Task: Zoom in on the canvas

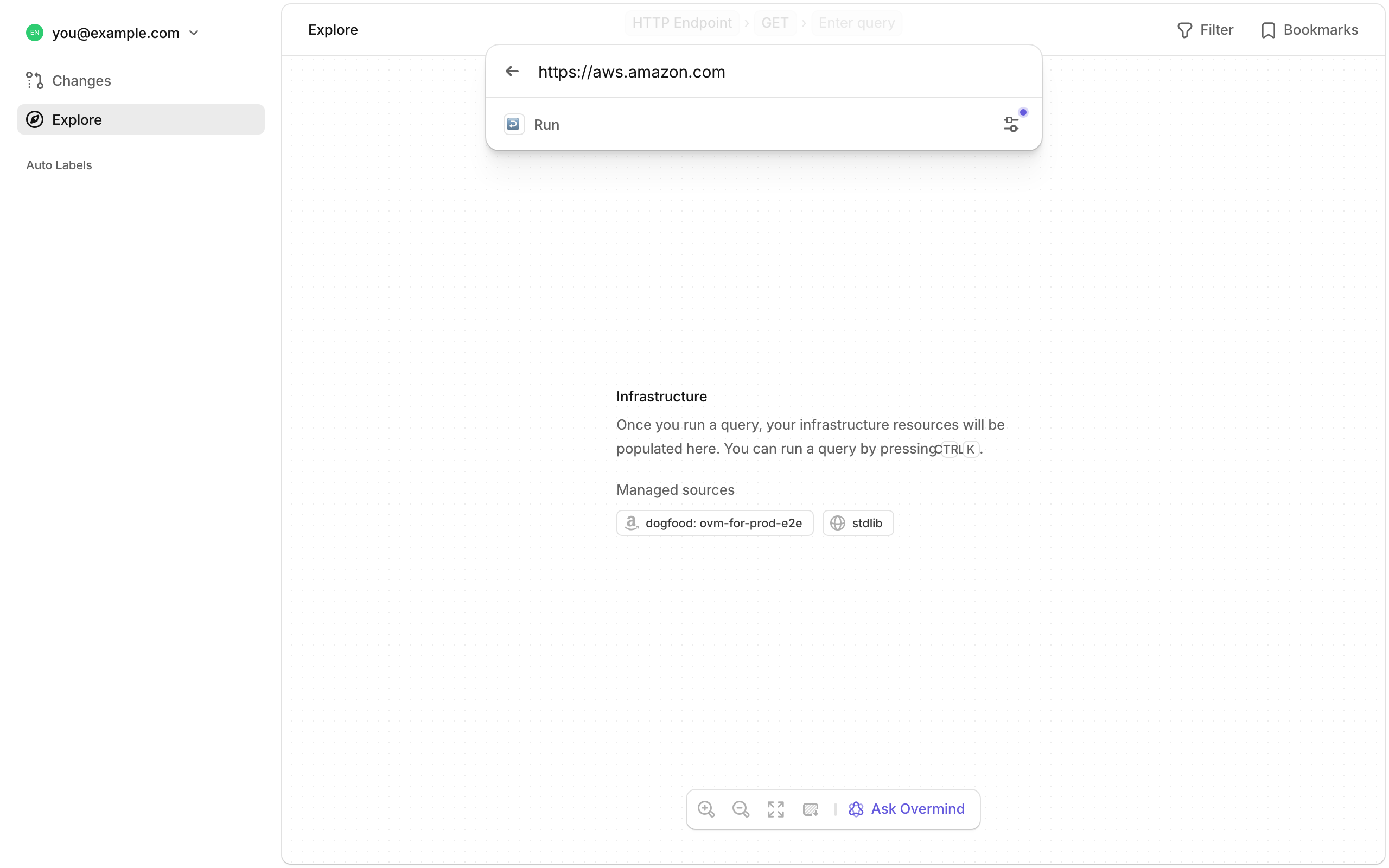Action: tap(706, 809)
